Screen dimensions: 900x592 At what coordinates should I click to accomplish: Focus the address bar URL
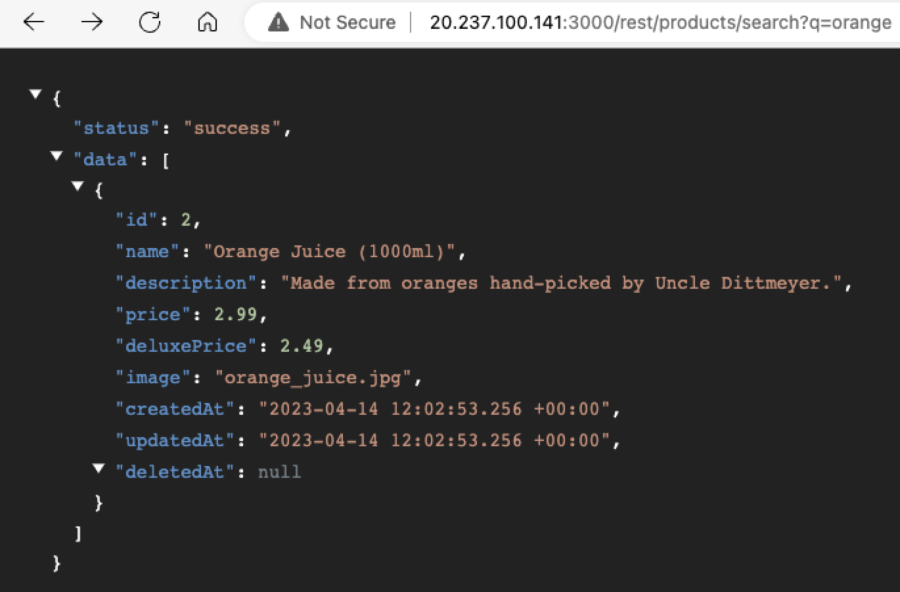(660, 22)
